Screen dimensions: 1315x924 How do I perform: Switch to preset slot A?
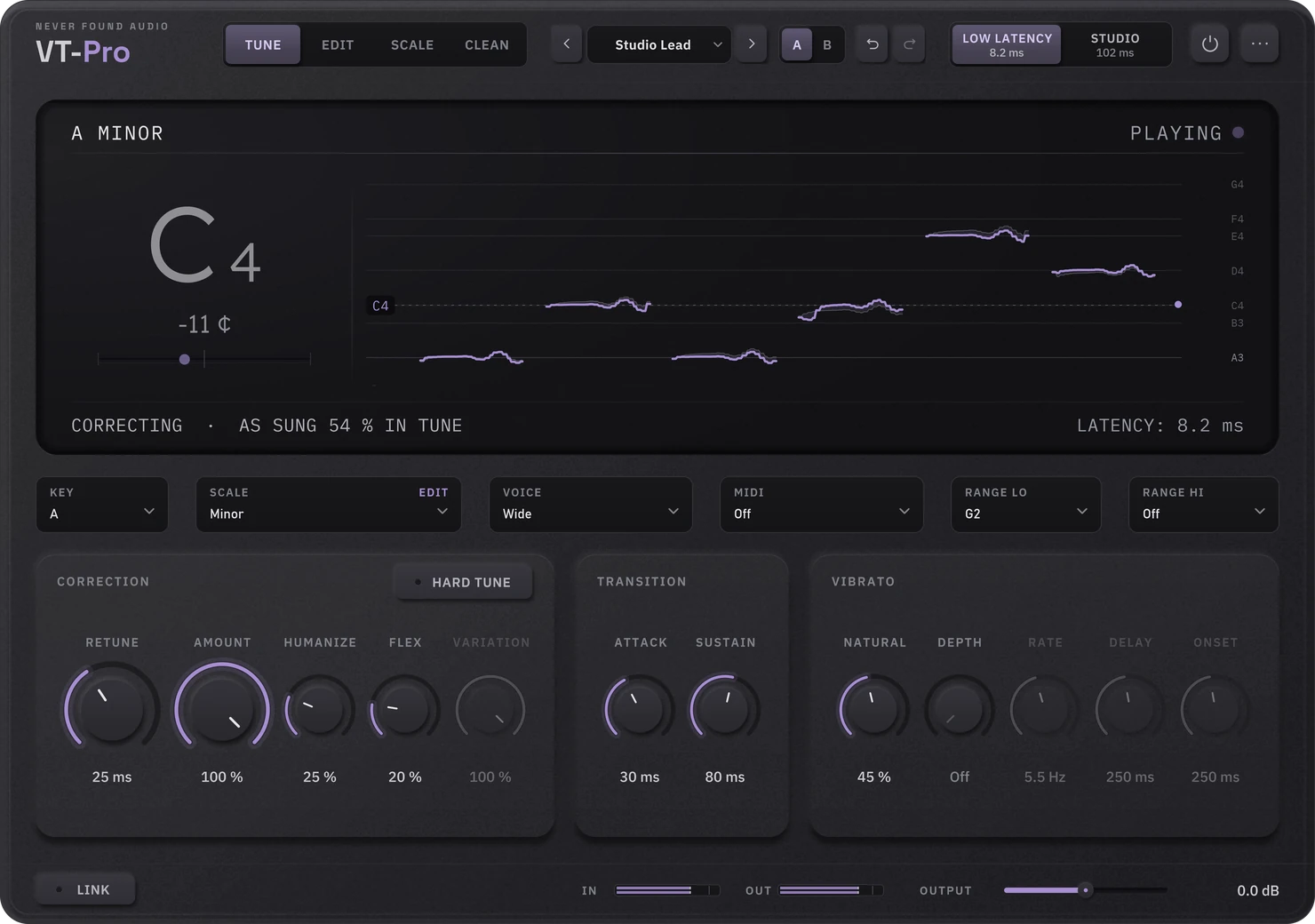tap(797, 44)
